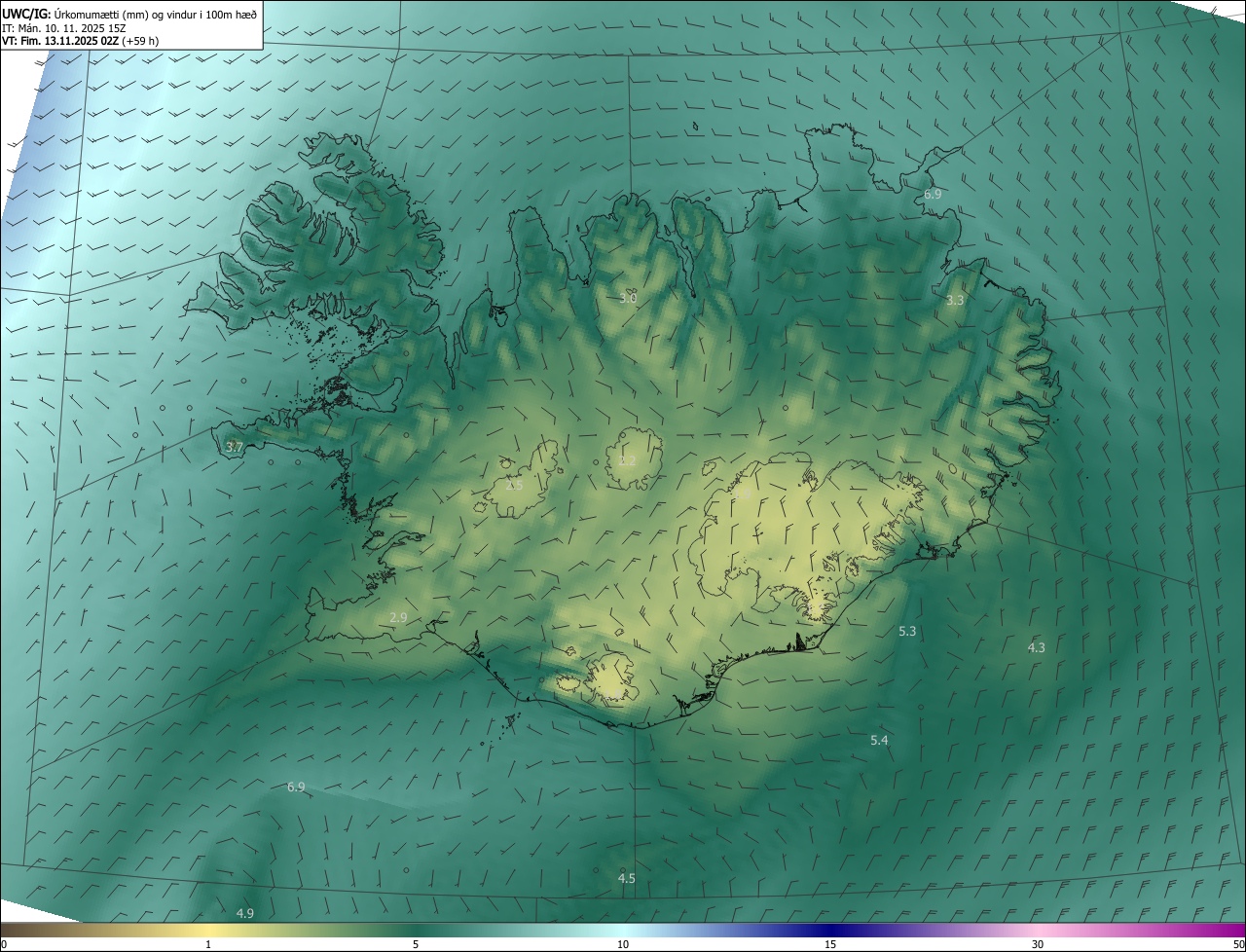Click the 0 tick label on the color scale
Viewport: 1246px width, 952px height.
(x=4, y=944)
